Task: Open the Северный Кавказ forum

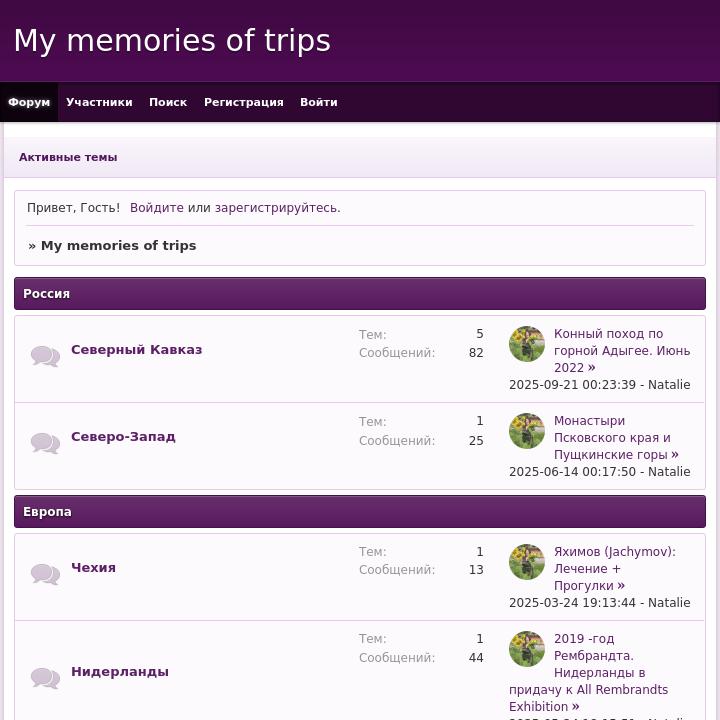Action: click(x=136, y=350)
